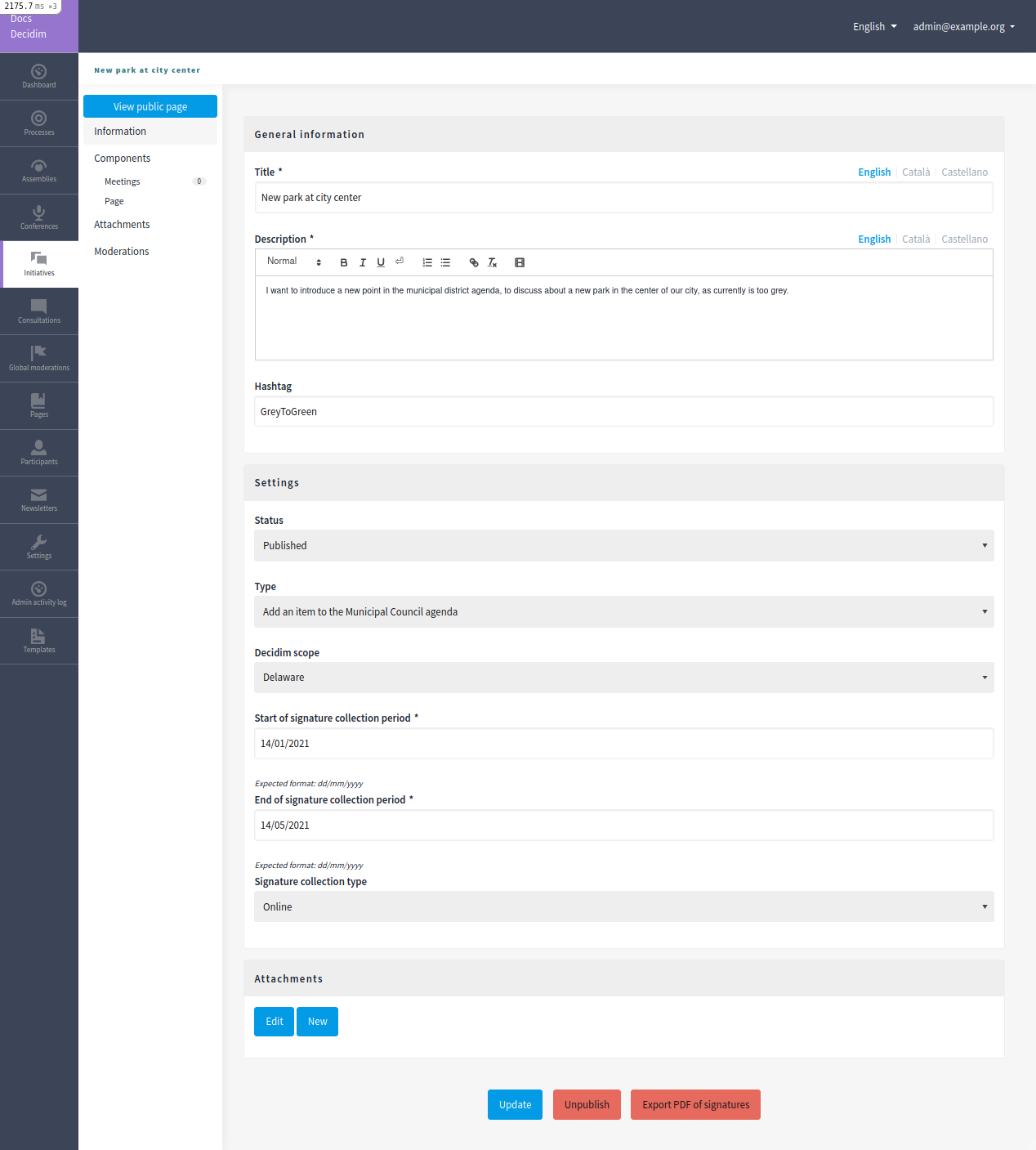Click End of signature collection date field
Screen dimensions: 1036x1150
624,825
